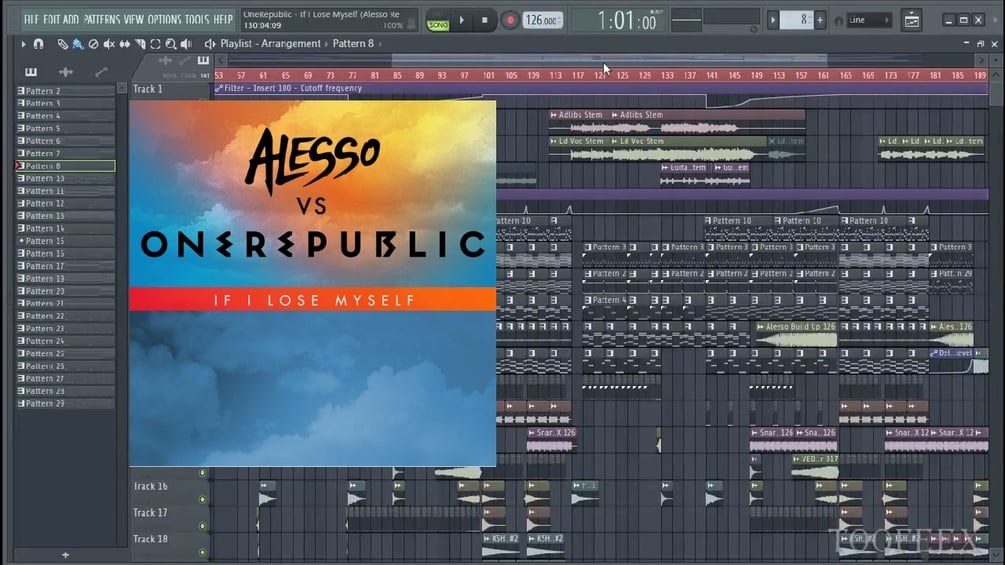
Task: Open the VIEW menu
Action: pos(134,20)
